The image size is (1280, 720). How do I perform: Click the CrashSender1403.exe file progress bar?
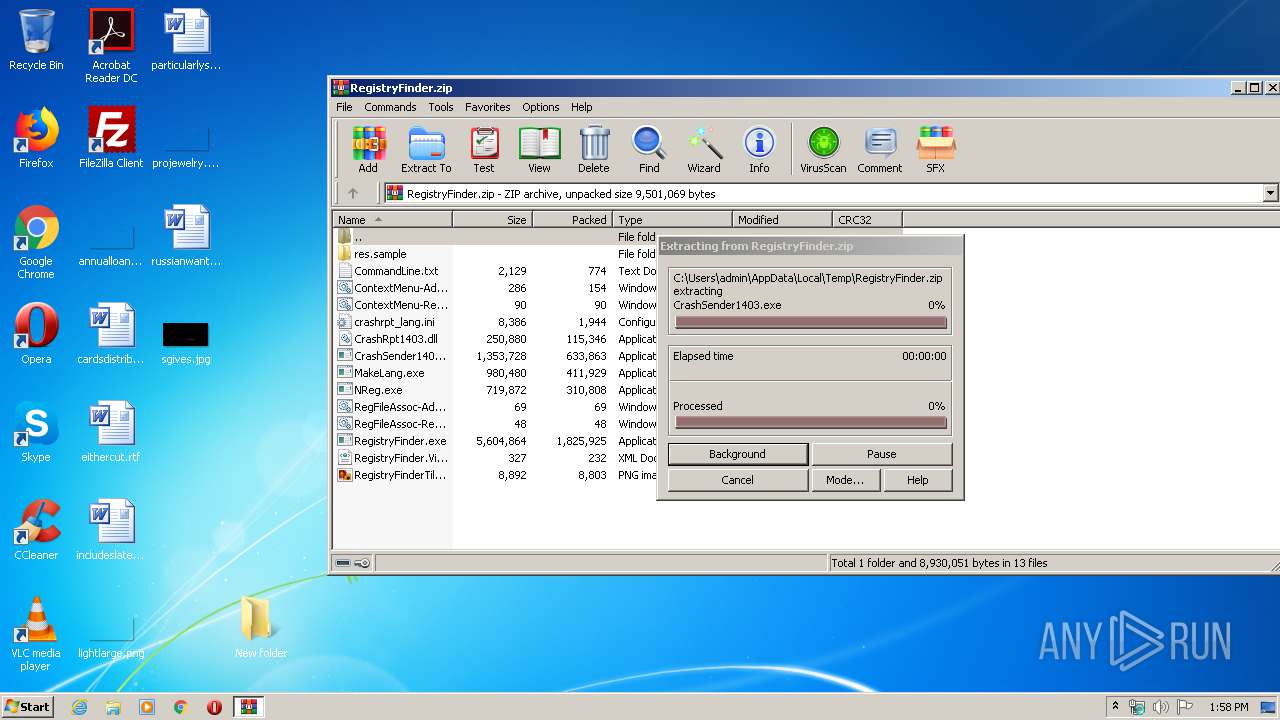tap(810, 323)
